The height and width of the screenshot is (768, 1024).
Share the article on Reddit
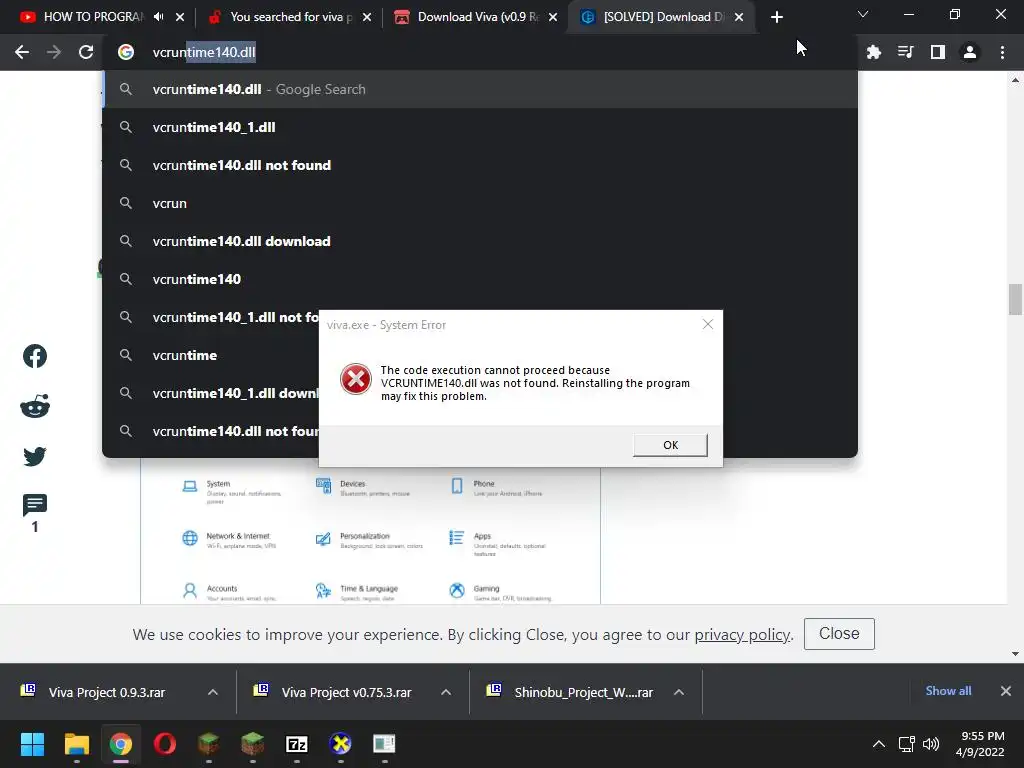click(x=35, y=406)
